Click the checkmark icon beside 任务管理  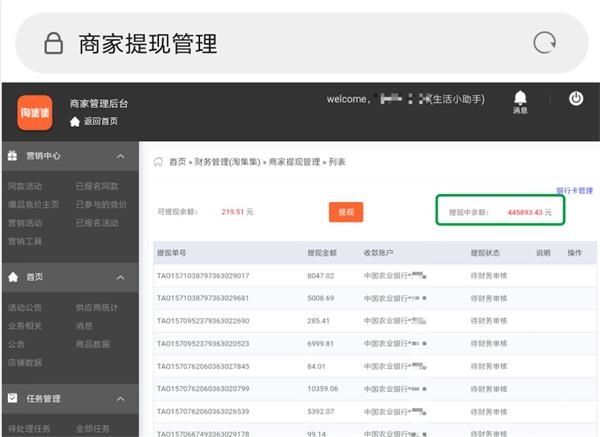pyautogui.click(x=12, y=398)
